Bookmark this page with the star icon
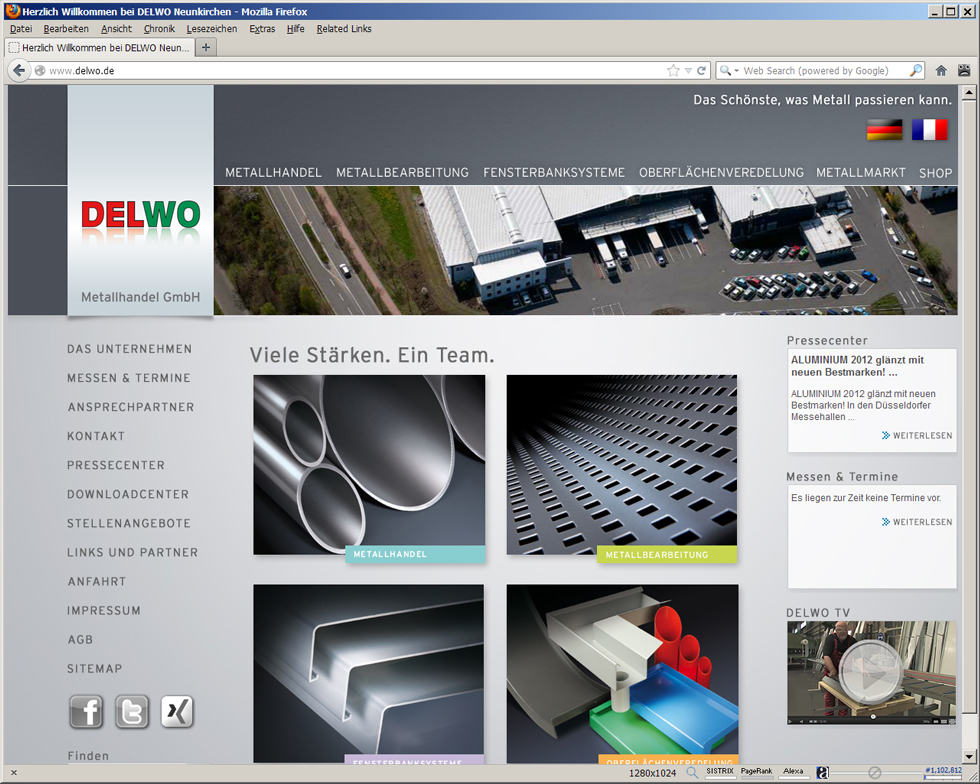This screenshot has width=980, height=784. (x=673, y=71)
